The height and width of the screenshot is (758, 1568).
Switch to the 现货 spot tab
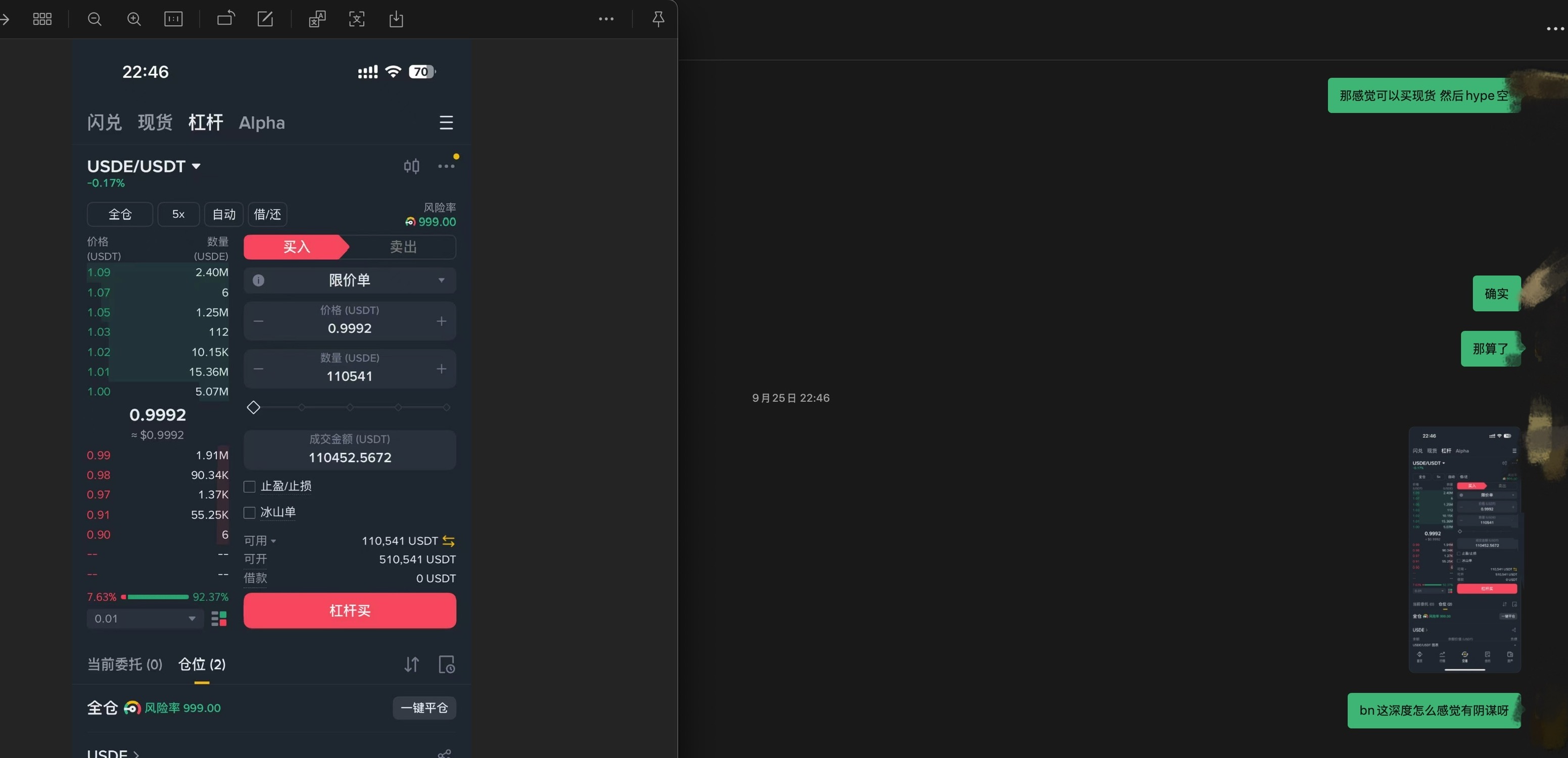click(155, 122)
